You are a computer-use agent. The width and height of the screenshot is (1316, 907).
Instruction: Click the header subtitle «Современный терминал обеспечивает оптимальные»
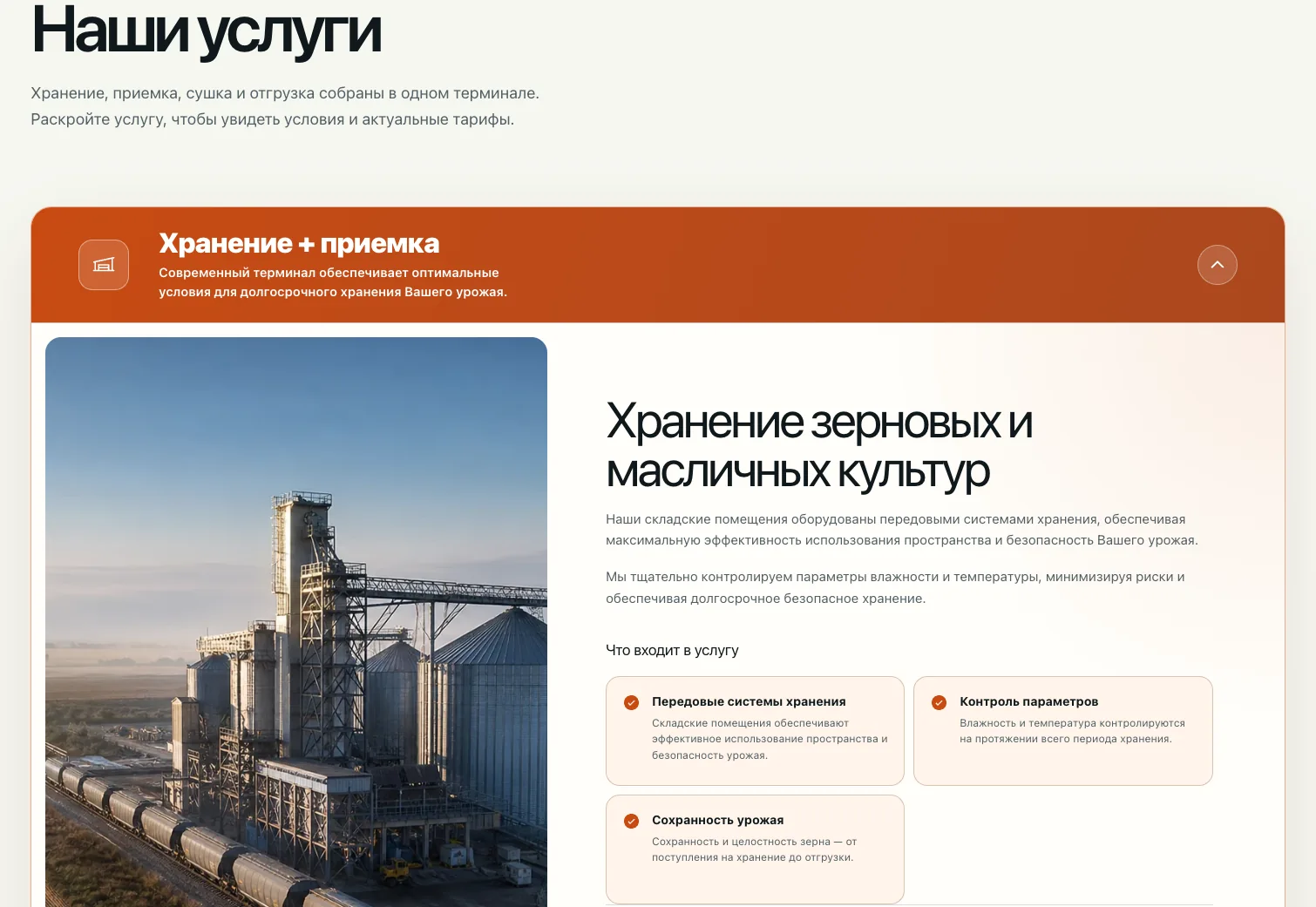[329, 273]
